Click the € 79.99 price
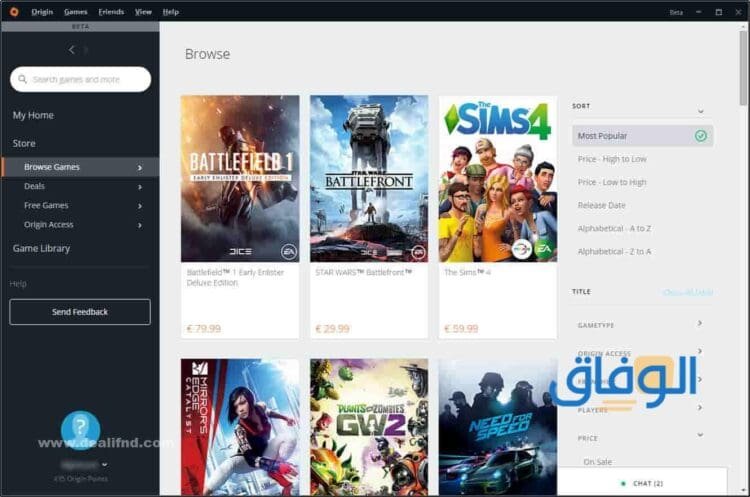 click(x=203, y=329)
